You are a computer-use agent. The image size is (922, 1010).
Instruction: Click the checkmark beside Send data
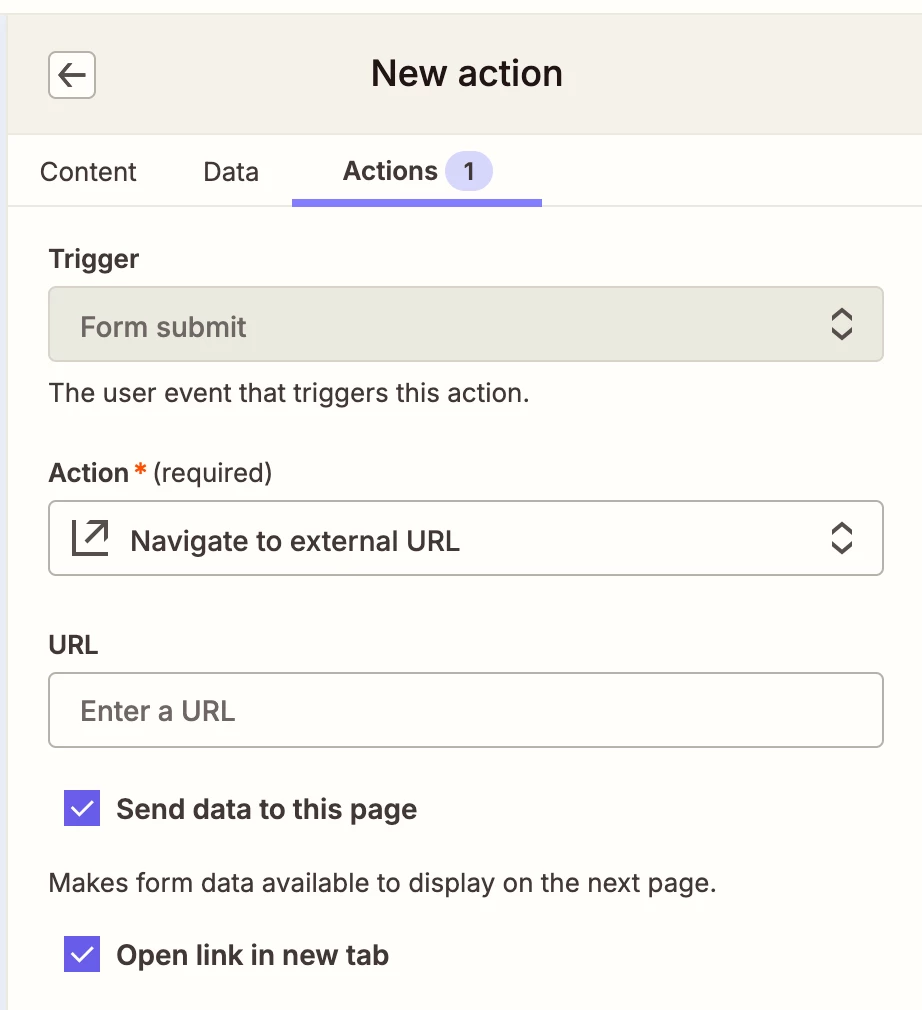(x=82, y=808)
